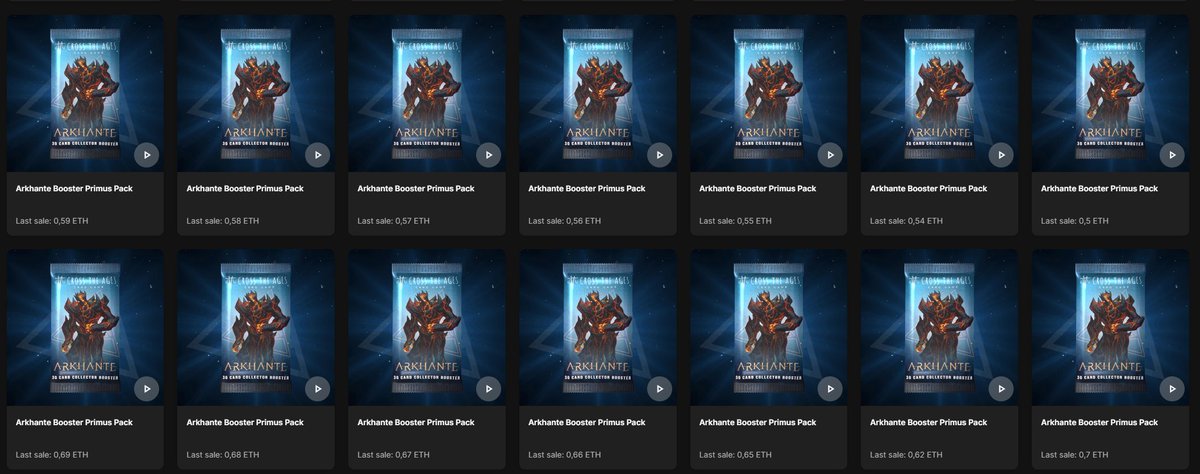Click Arkhante Booster Primus Pack title above 0,5 ETH
Viewport: 1200px width, 474px height.
1099,188
